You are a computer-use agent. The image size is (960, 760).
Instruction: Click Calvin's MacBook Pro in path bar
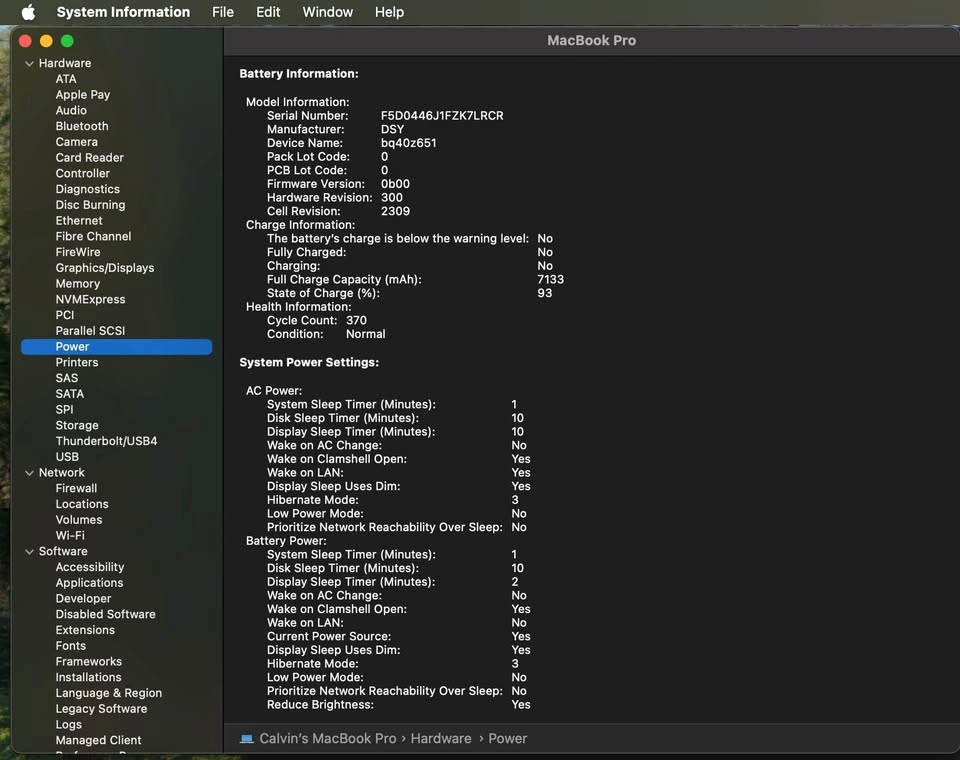click(x=328, y=739)
